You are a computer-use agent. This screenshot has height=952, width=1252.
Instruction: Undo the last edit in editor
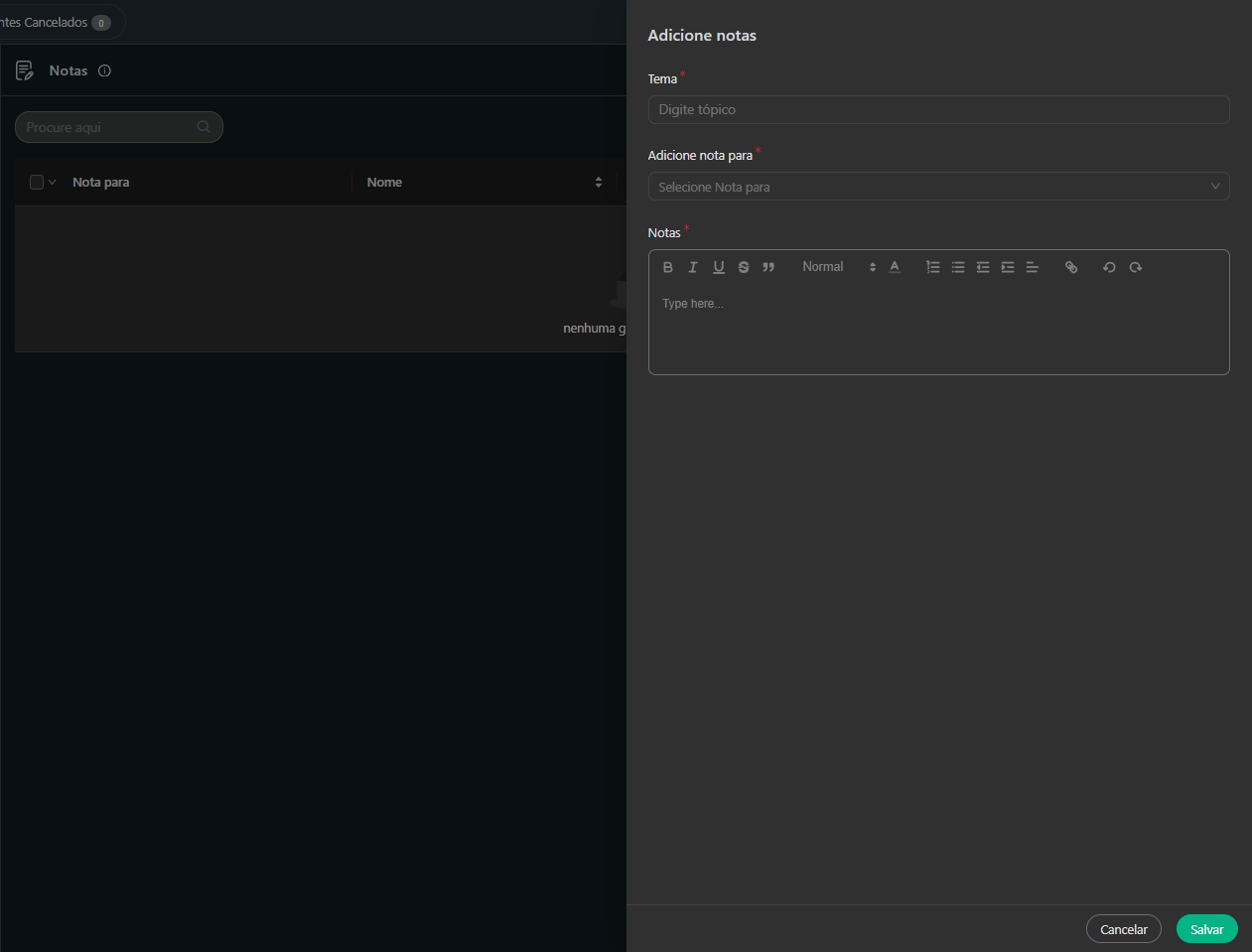click(1109, 267)
